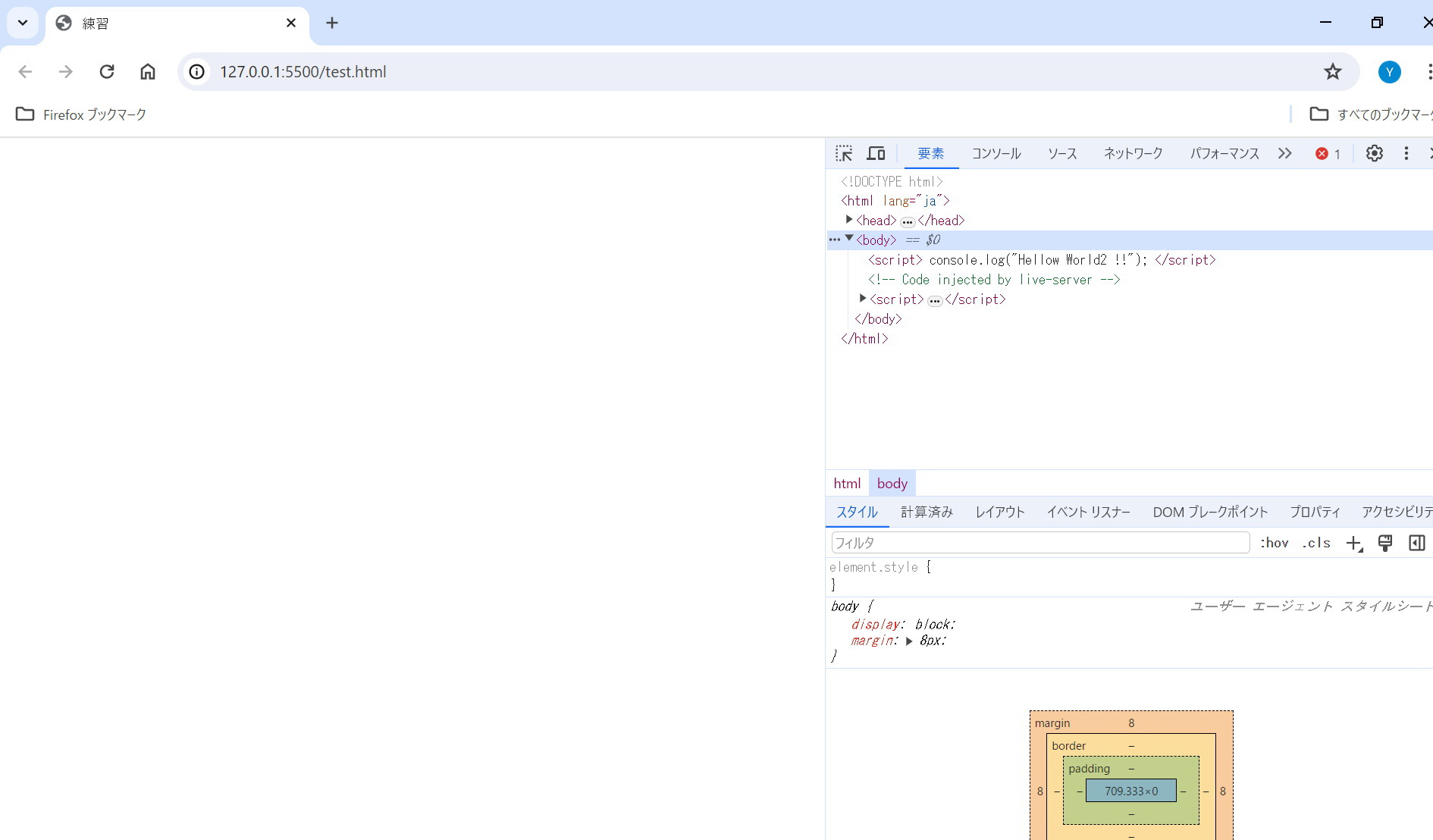Toggle the :hov element state panel
The width and height of the screenshot is (1433, 840).
(x=1275, y=543)
